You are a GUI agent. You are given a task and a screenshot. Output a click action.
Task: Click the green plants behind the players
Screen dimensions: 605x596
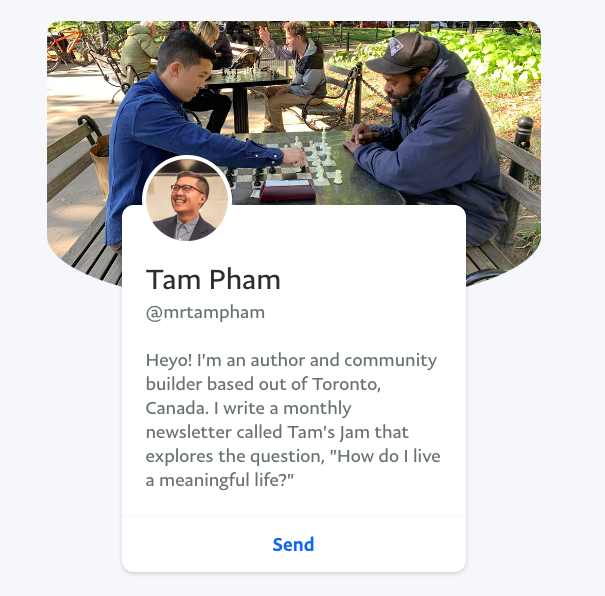pos(490,54)
